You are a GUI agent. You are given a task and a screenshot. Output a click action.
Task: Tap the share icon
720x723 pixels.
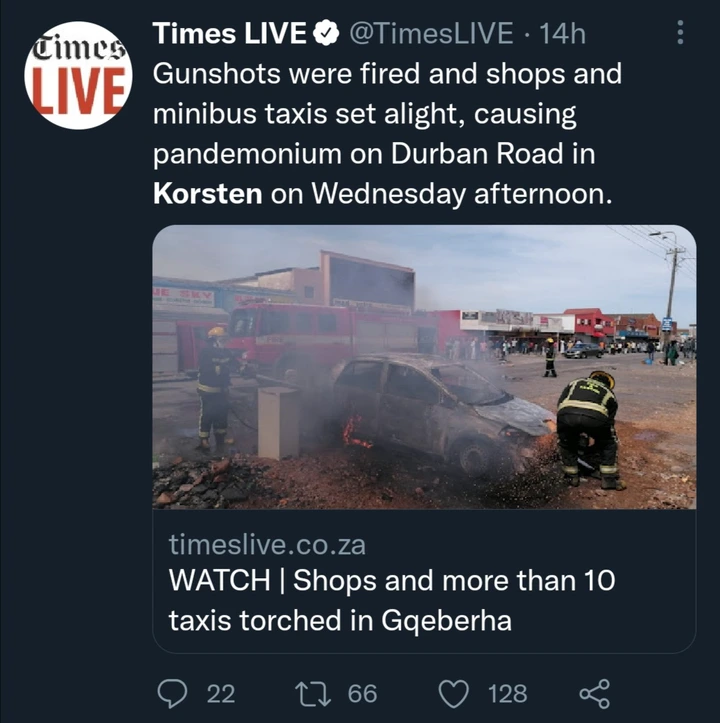click(595, 693)
